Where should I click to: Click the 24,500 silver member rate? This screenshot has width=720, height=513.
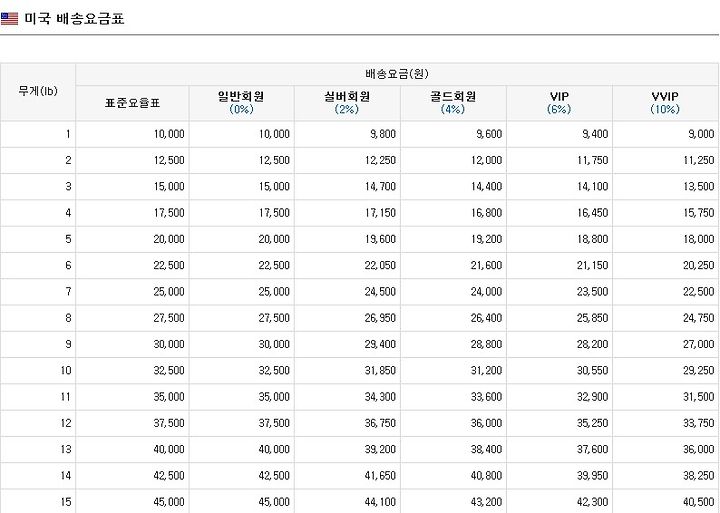point(380,292)
